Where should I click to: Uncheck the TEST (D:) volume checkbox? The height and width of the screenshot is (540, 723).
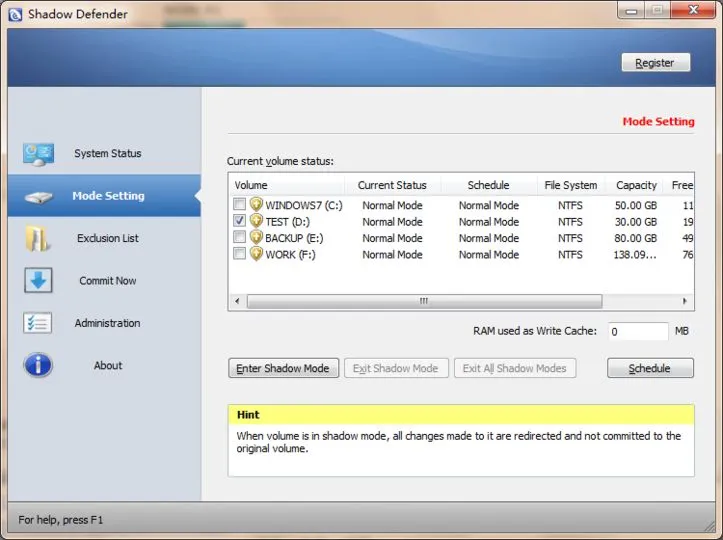239,221
